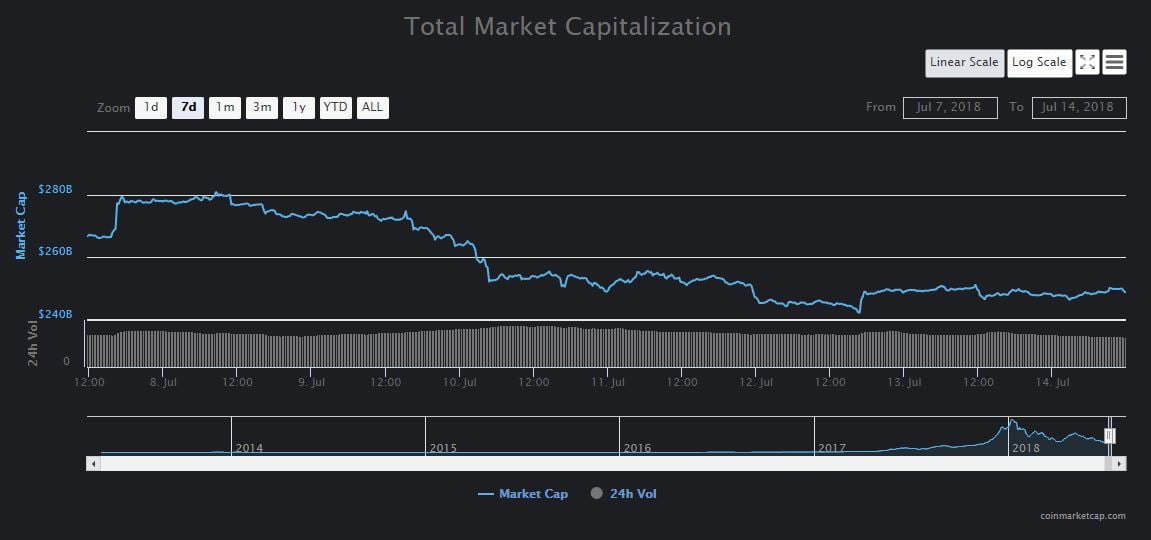Toggle 24h Vol series in legend
Viewport: 1151px width, 540px height.
click(624, 494)
